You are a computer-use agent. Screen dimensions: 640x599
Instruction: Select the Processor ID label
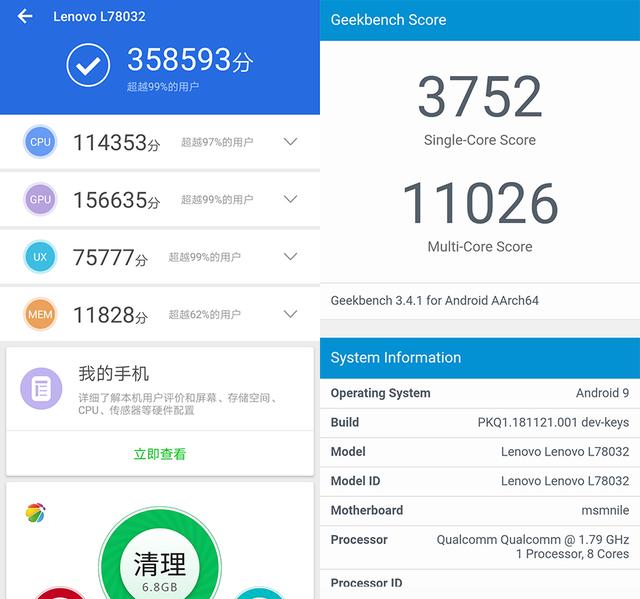(367, 583)
